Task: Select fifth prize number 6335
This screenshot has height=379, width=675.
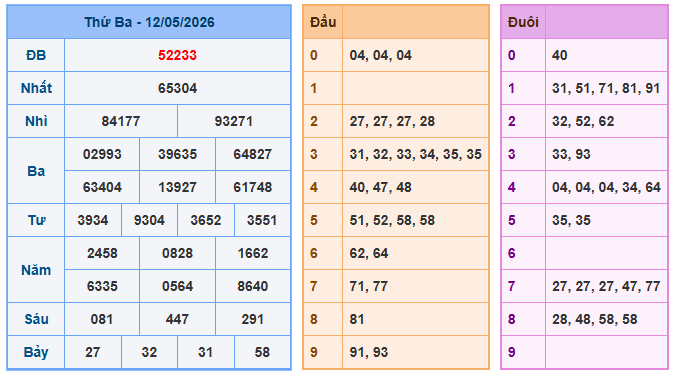Action: coord(102,286)
